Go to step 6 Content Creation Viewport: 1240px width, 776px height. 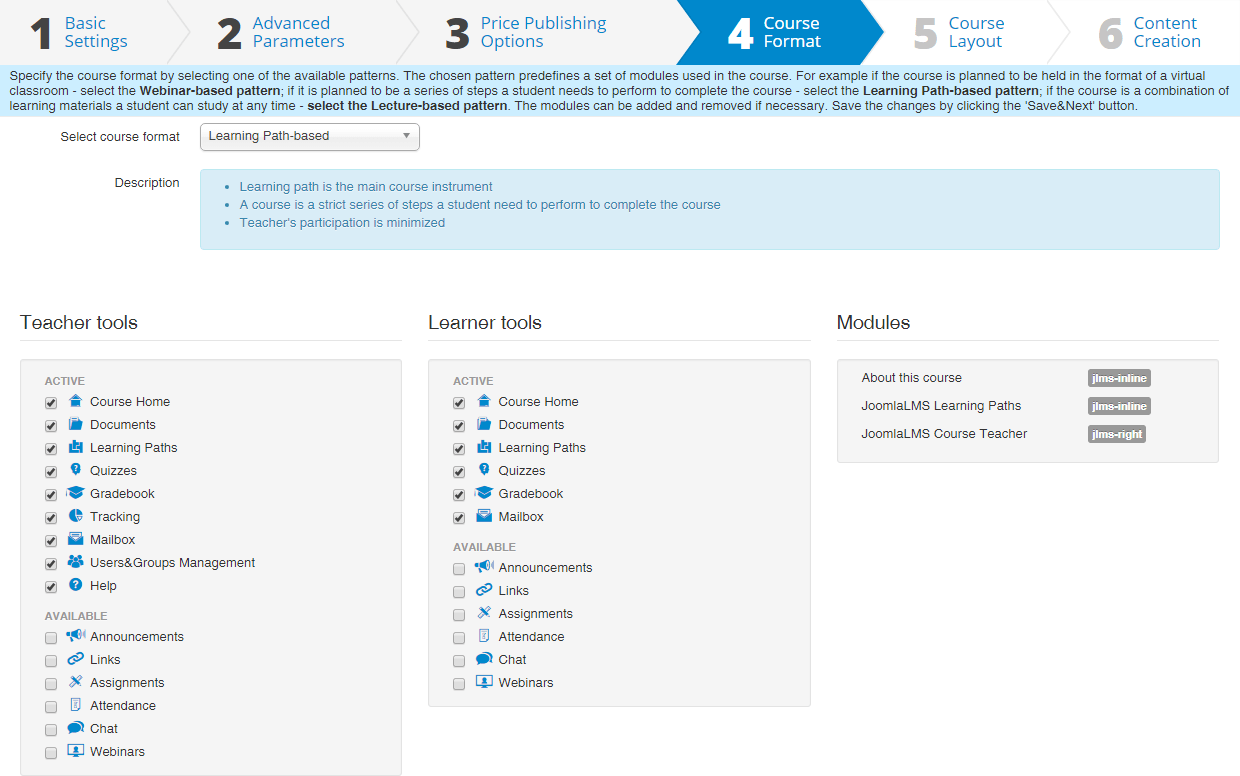[1150, 32]
